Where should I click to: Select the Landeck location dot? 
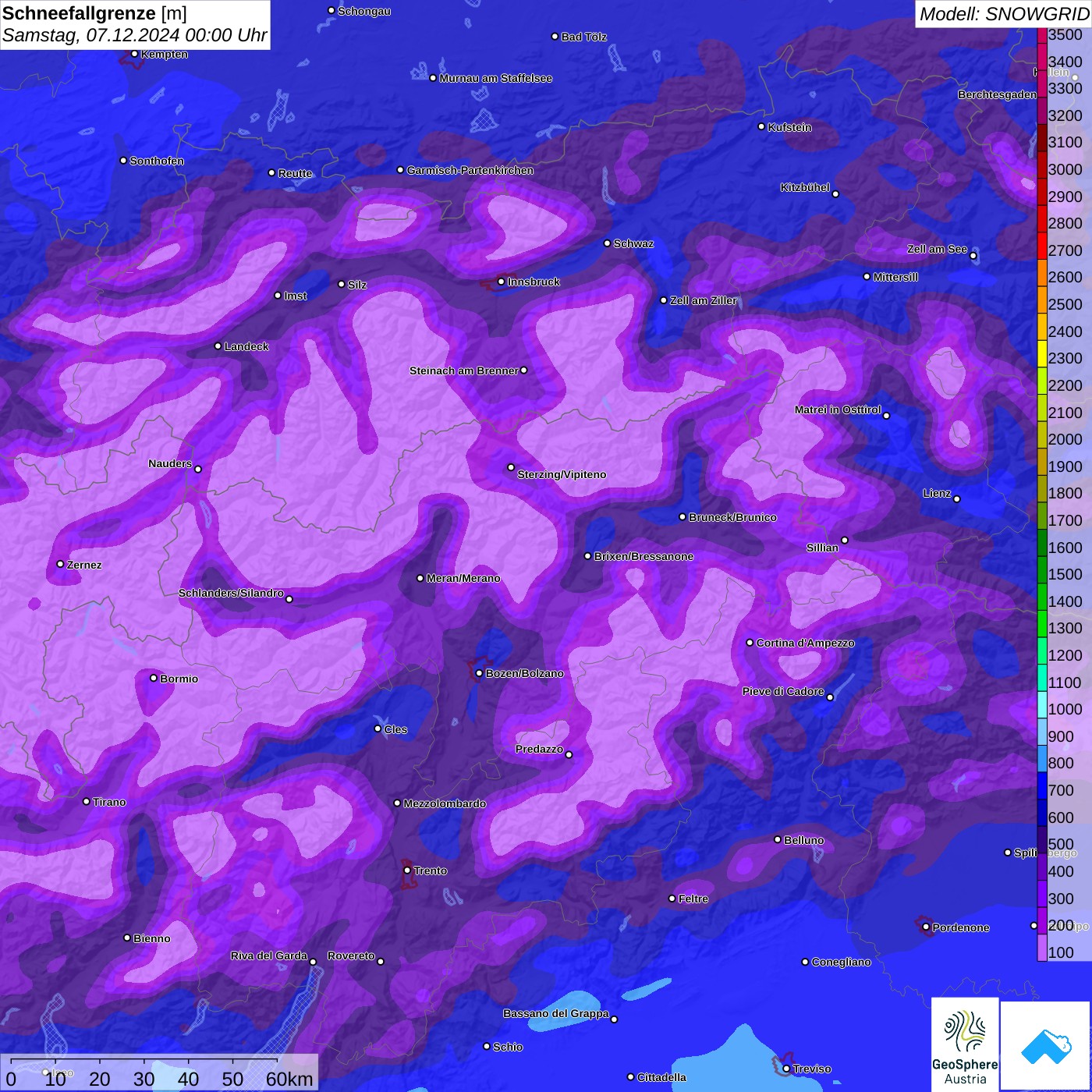point(218,346)
